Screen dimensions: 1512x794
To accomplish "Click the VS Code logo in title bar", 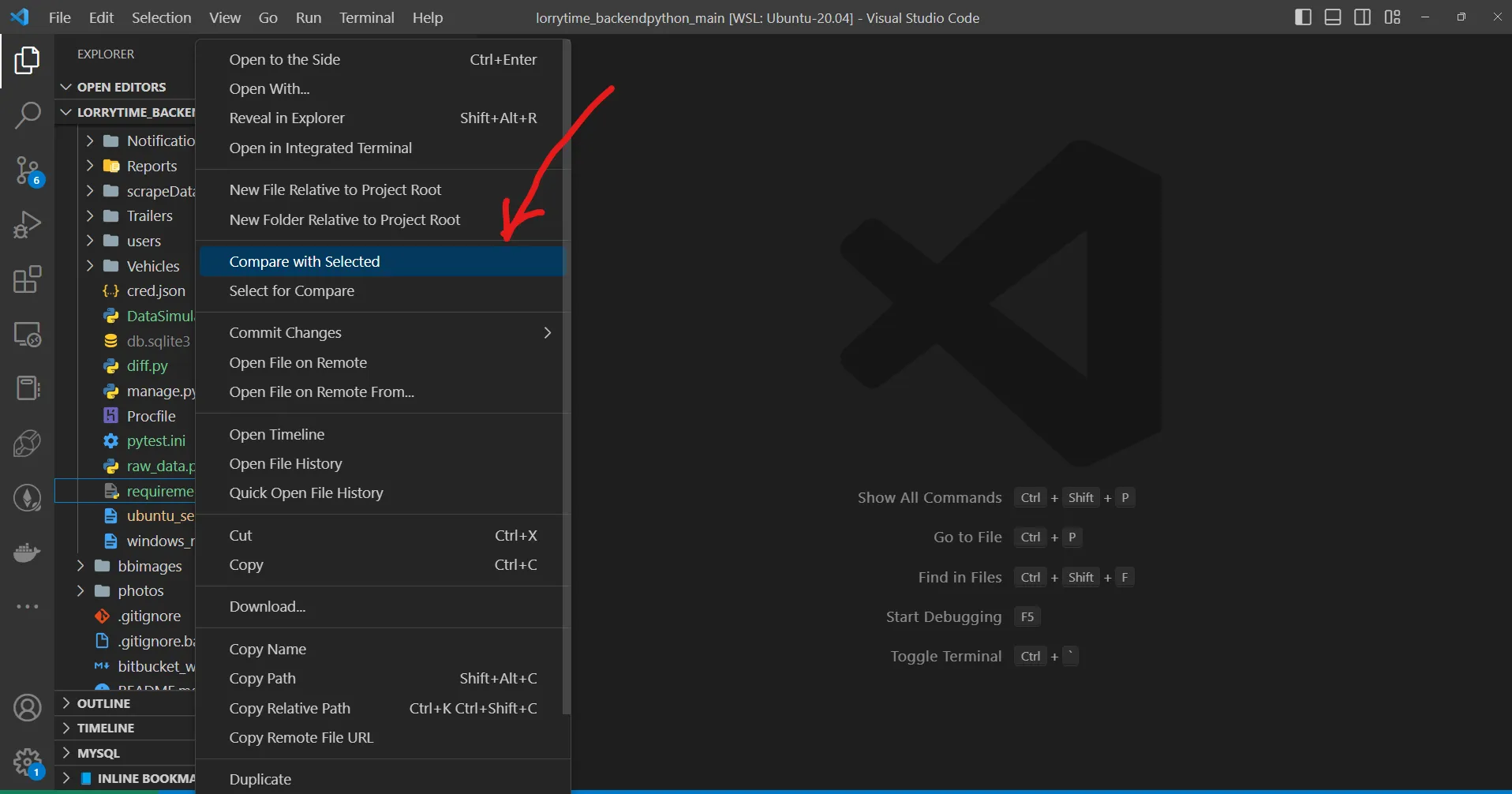I will click(20, 17).
